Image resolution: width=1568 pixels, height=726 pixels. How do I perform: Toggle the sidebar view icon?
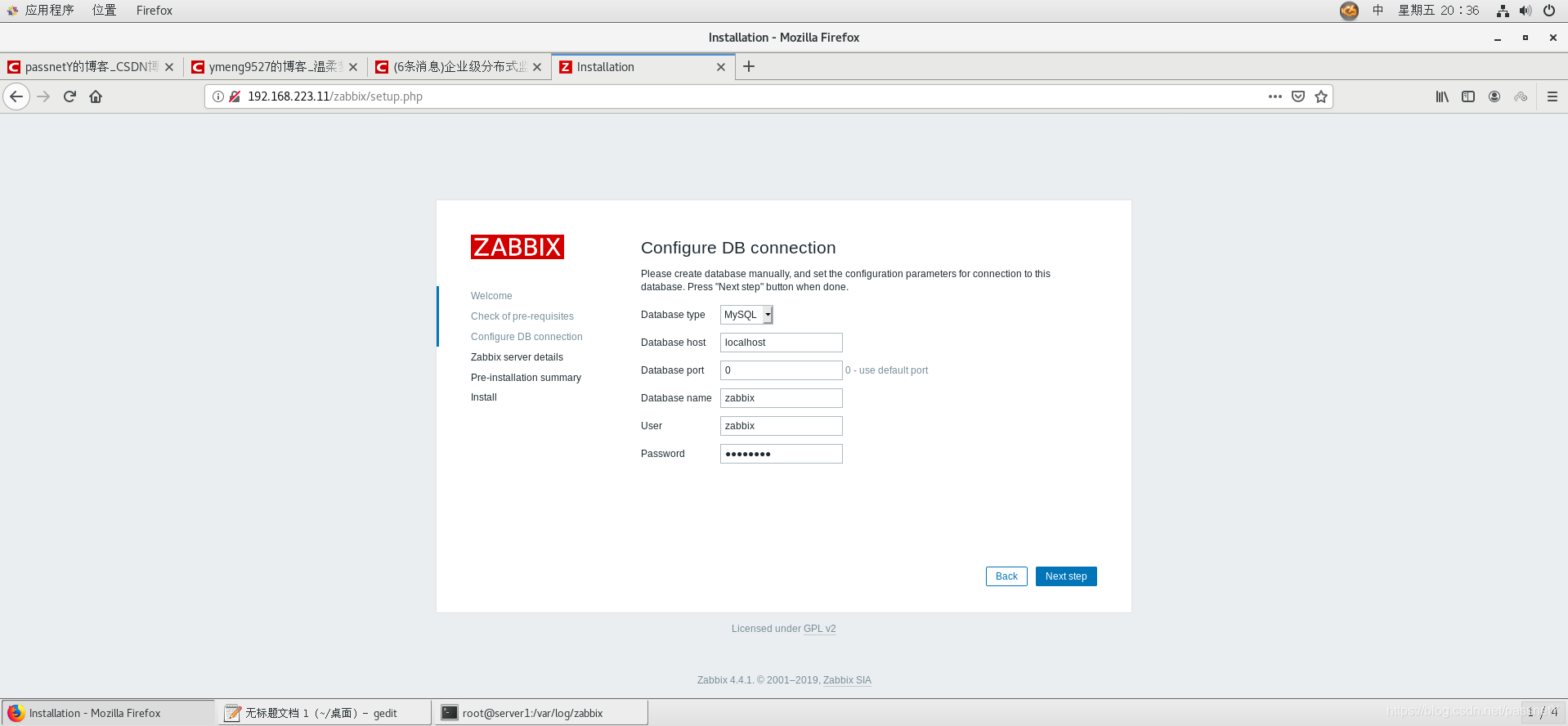coord(1468,96)
